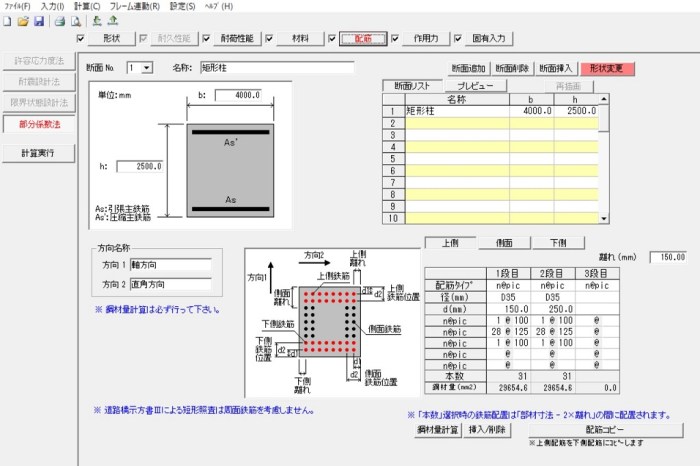Screen dimensions: 700x466
Task: Click the New file icon
Action: coord(7,21)
